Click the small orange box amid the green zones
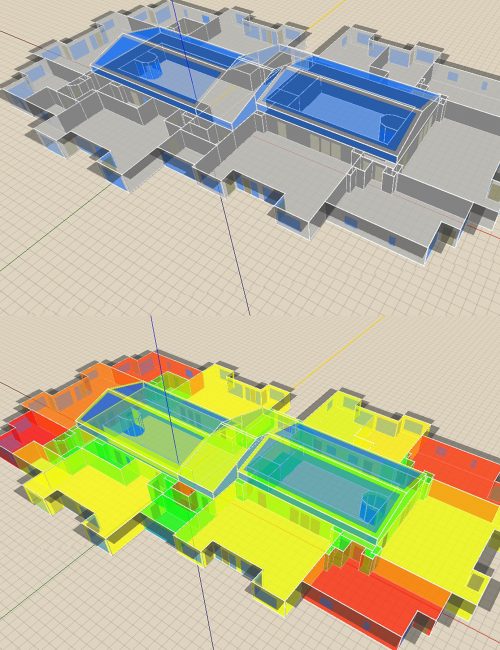Viewport: 500px width, 650px height. pos(183,491)
